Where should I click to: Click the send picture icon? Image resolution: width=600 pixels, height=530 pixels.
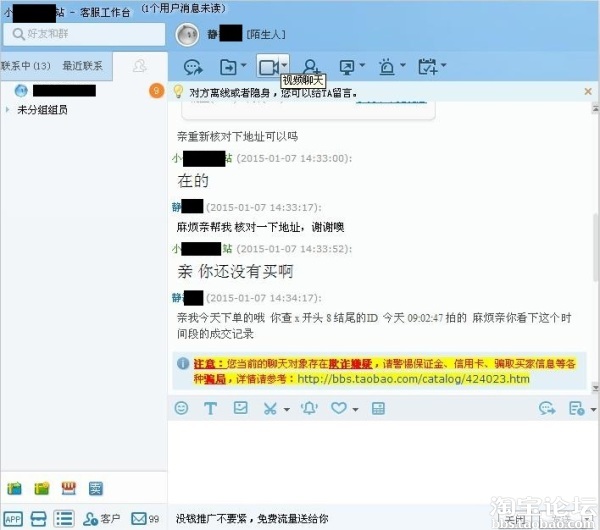coord(240,408)
